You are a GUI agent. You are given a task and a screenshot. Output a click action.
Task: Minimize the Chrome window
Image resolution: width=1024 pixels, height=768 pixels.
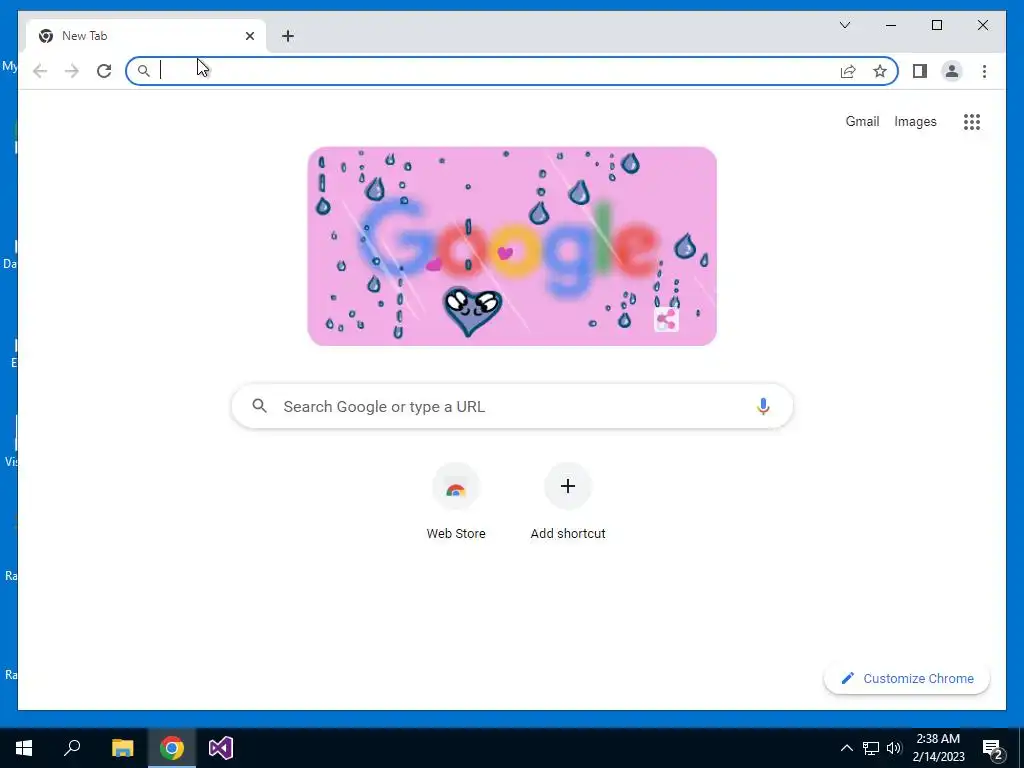pyautogui.click(x=891, y=25)
